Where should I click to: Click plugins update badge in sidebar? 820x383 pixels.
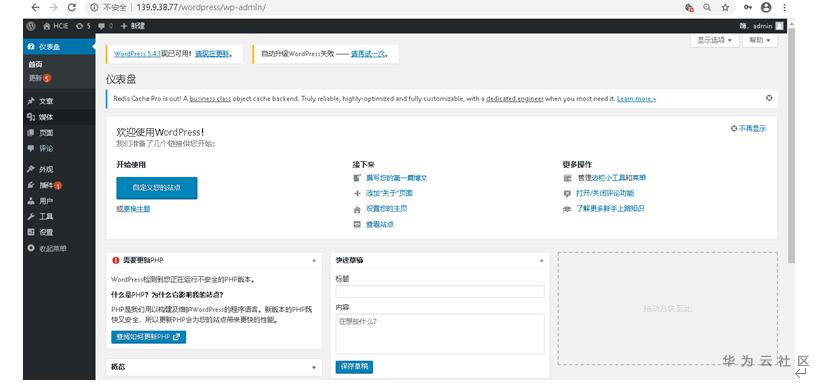pyautogui.click(x=58, y=185)
